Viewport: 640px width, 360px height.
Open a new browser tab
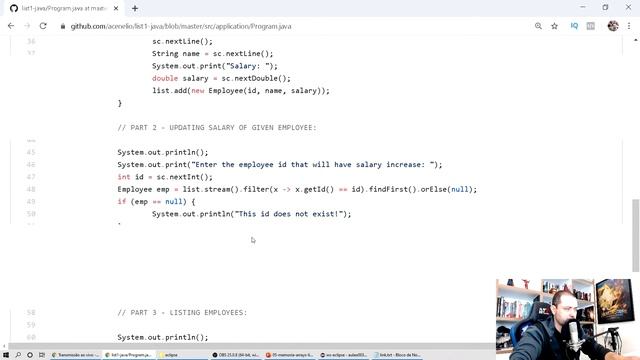135,8
